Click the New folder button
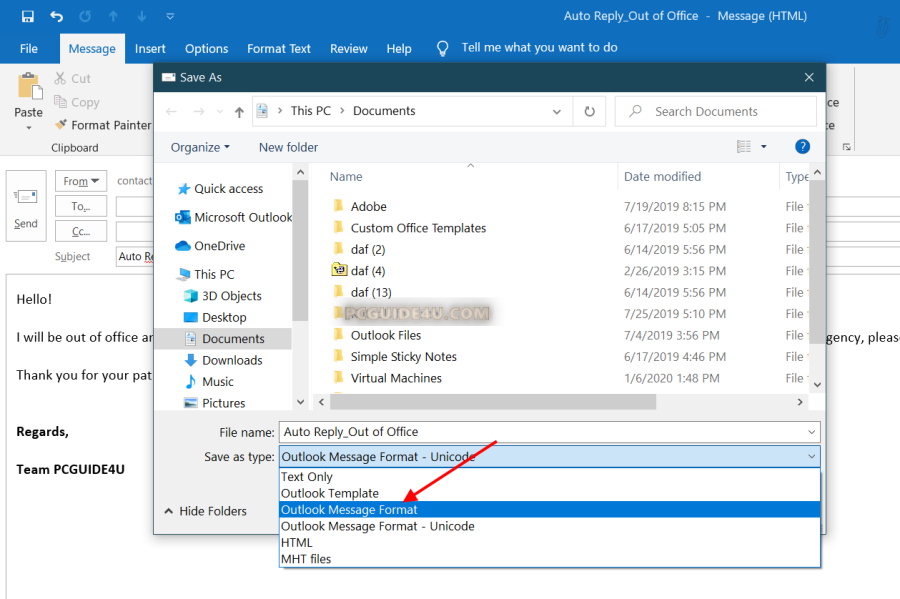This screenshot has width=900, height=599. click(288, 147)
